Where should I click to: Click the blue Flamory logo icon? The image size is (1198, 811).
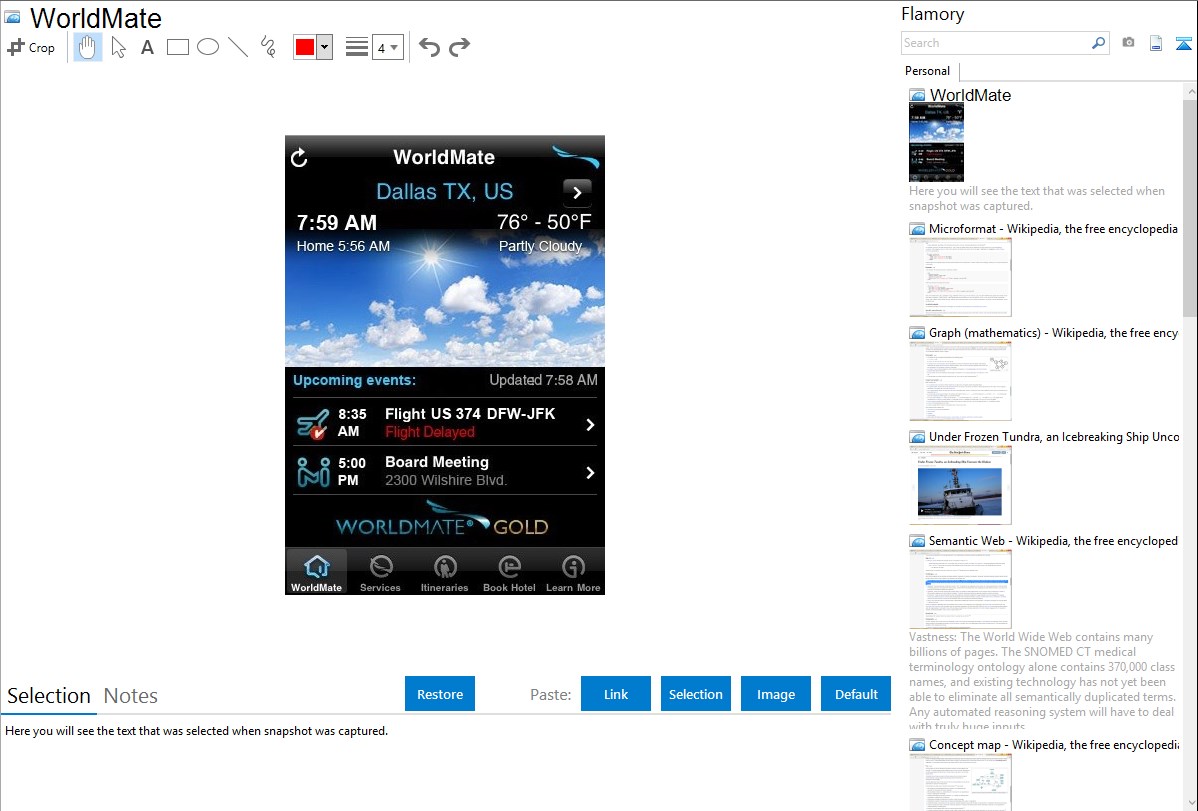click(1183, 43)
